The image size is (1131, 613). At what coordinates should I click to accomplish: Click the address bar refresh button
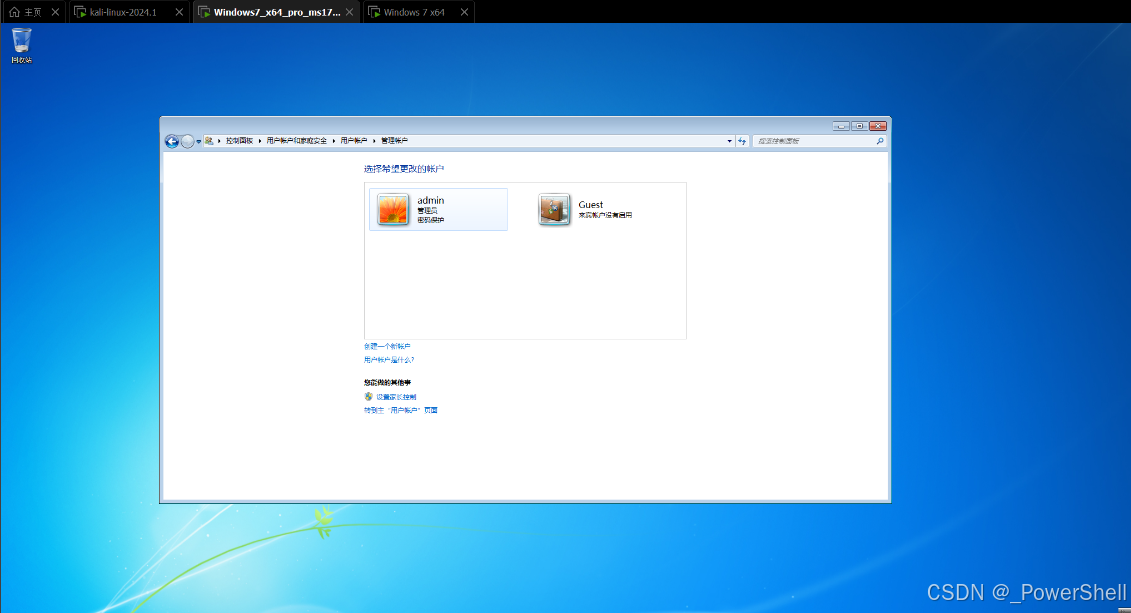[741, 141]
